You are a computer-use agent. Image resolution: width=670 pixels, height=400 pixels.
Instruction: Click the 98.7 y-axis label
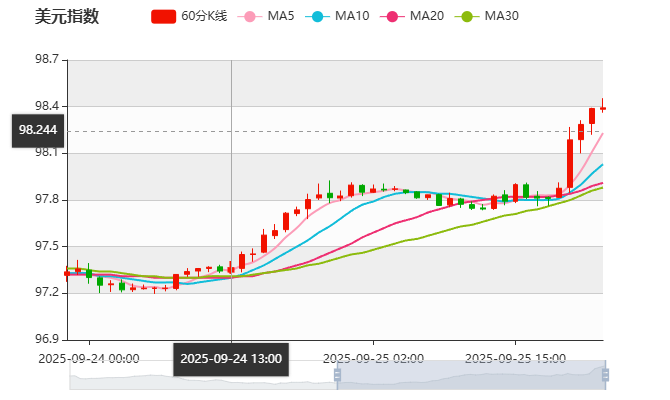click(x=49, y=61)
